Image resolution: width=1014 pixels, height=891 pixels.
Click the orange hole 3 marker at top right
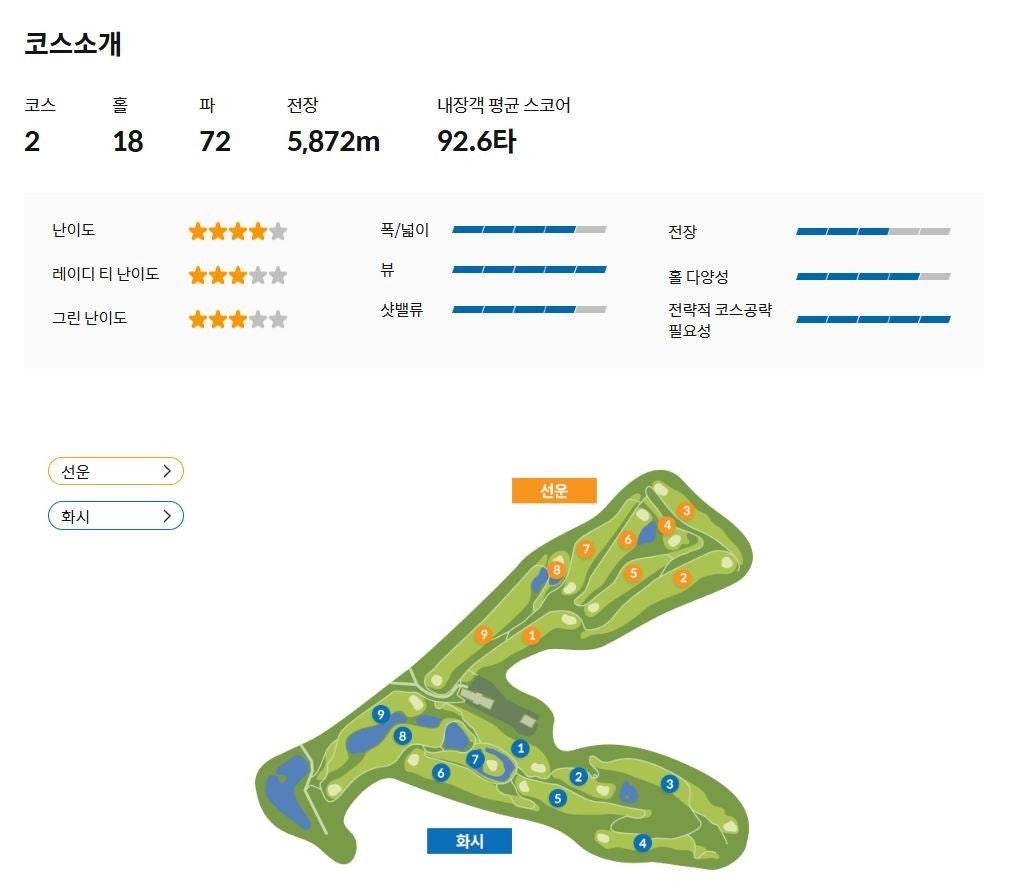(x=686, y=510)
